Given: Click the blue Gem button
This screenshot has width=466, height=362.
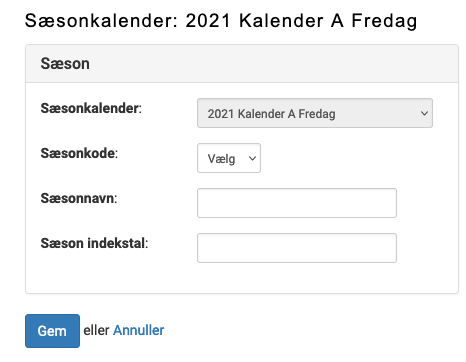Looking at the screenshot, I should coord(52,331).
